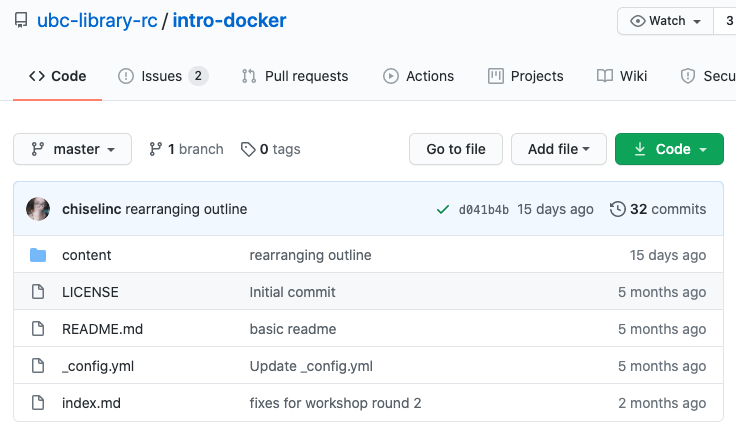Screen dimensions: 736x434
Task: Click the Projects board icon
Action: [496, 76]
